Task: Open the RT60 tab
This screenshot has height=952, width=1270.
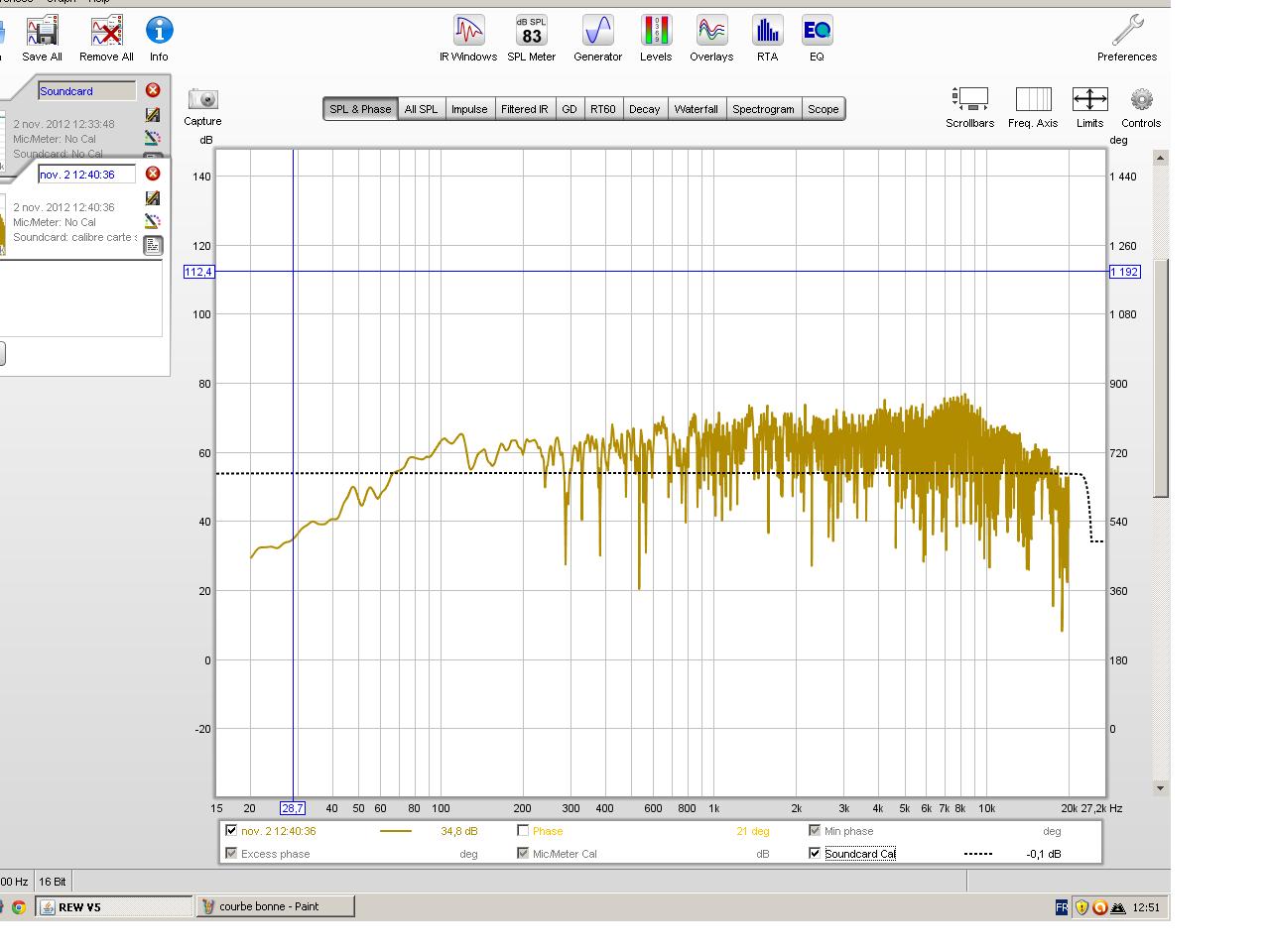Action: 602,109
